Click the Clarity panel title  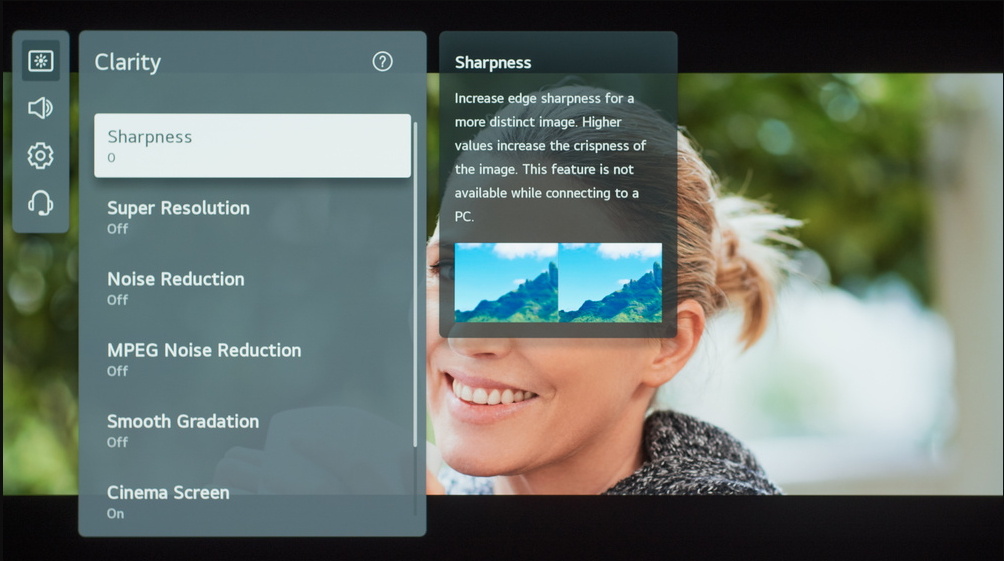127,62
